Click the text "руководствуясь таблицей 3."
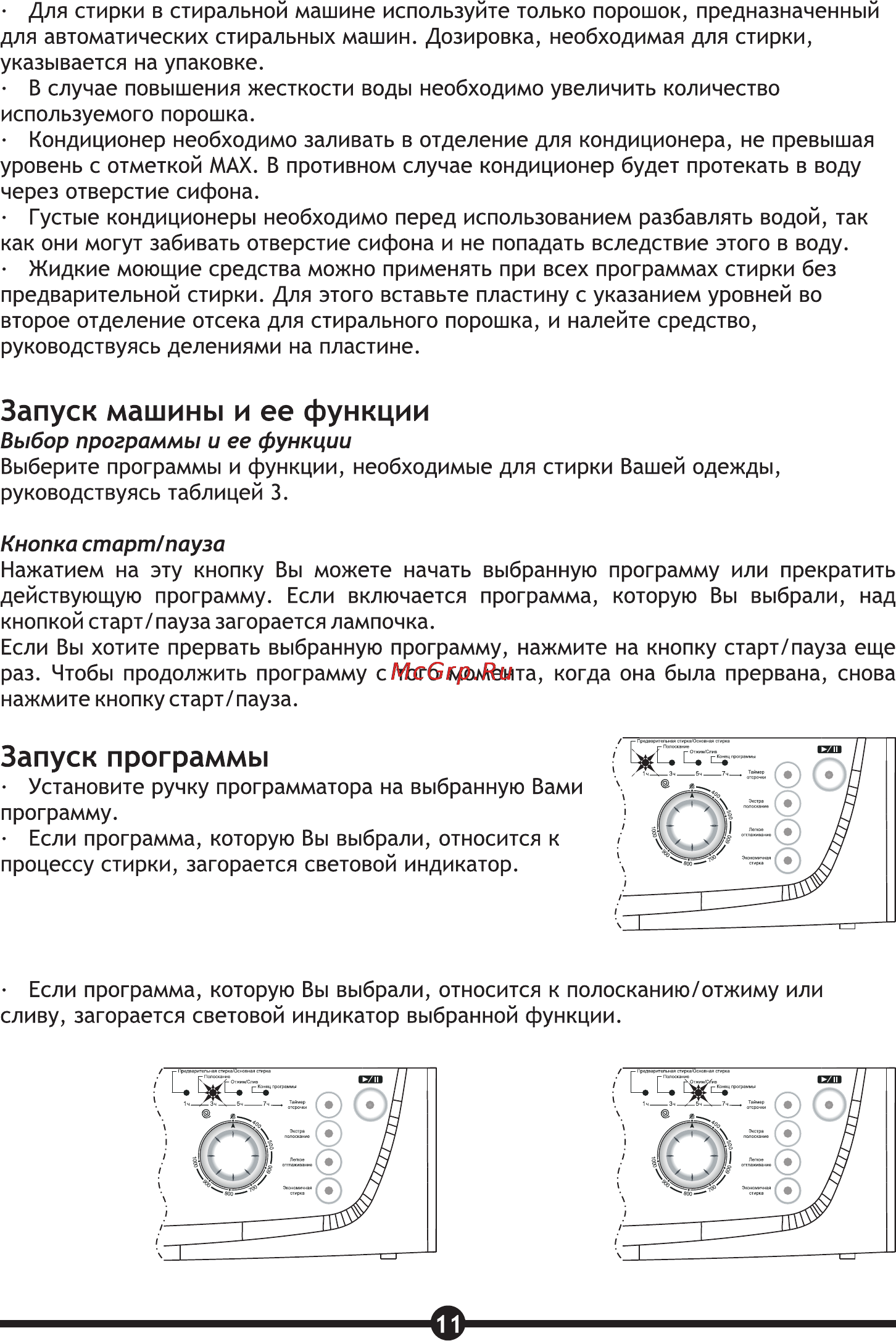The width and height of the screenshot is (896, 1341). click(144, 493)
